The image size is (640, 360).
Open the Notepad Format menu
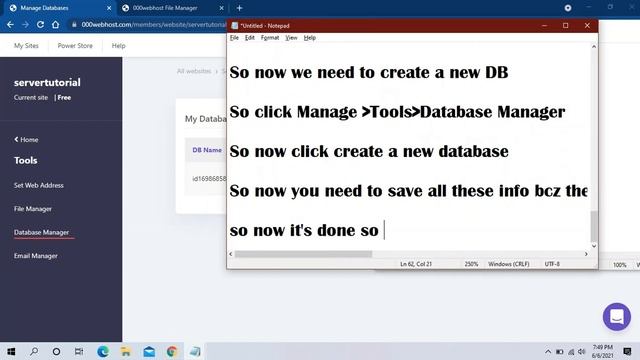pos(270,38)
